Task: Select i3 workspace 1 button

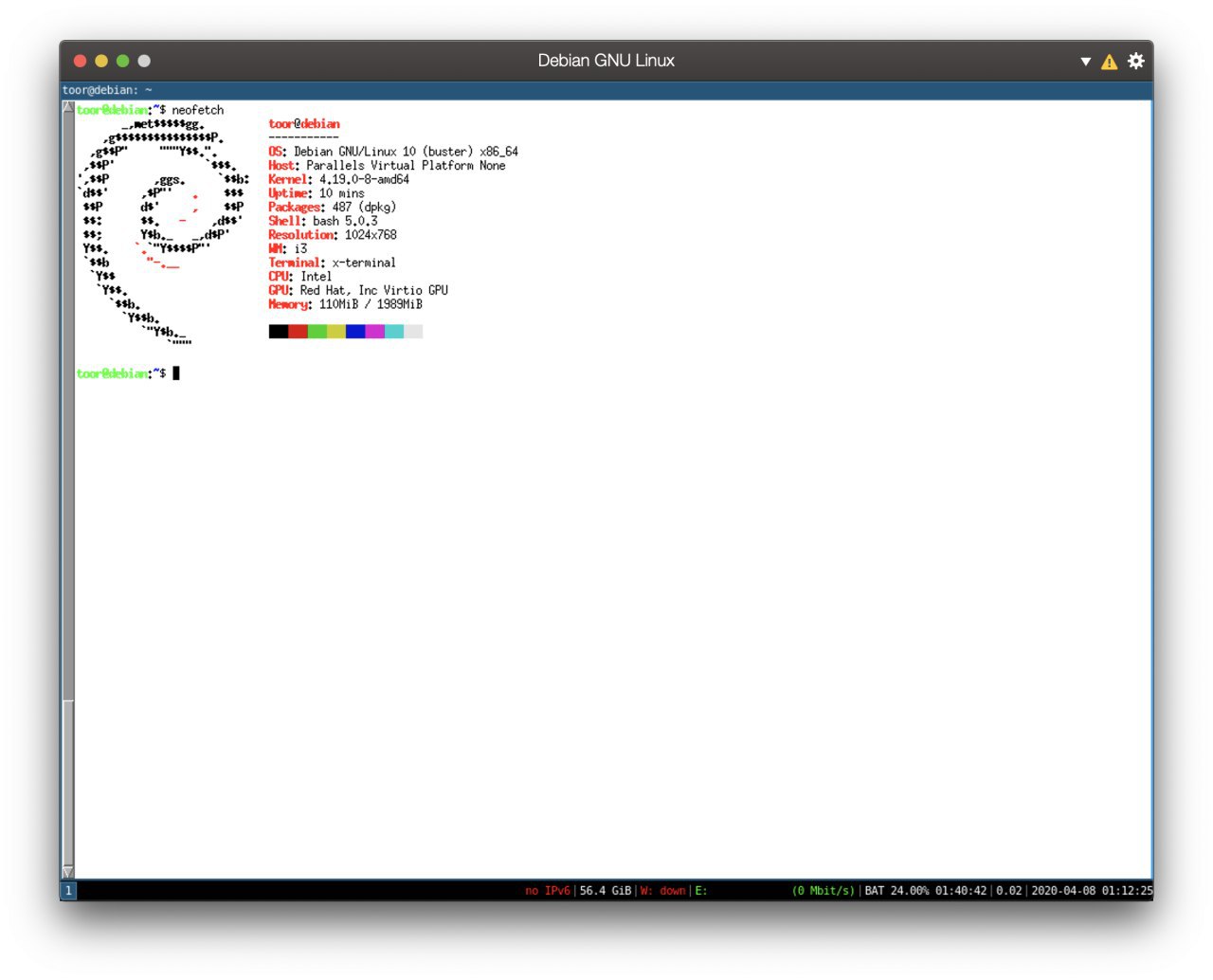Action: [x=68, y=891]
